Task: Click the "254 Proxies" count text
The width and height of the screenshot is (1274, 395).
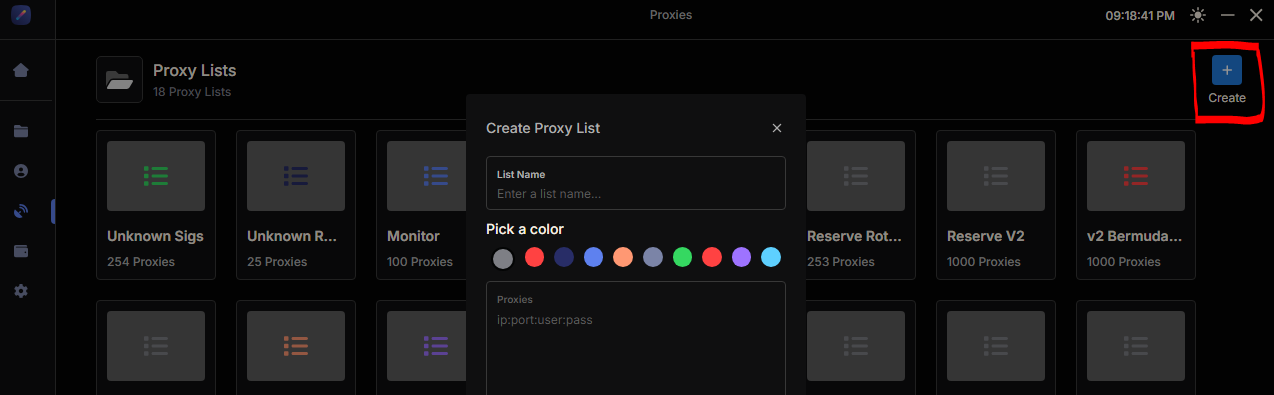Action: point(141,262)
